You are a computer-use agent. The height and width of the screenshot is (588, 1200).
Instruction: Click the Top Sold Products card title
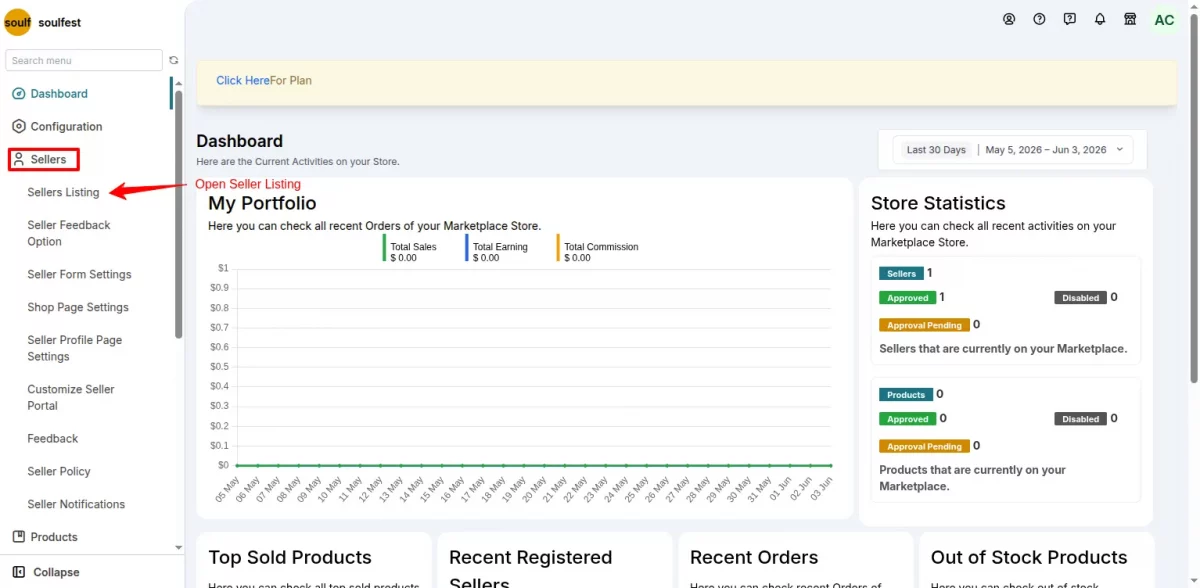coord(290,558)
